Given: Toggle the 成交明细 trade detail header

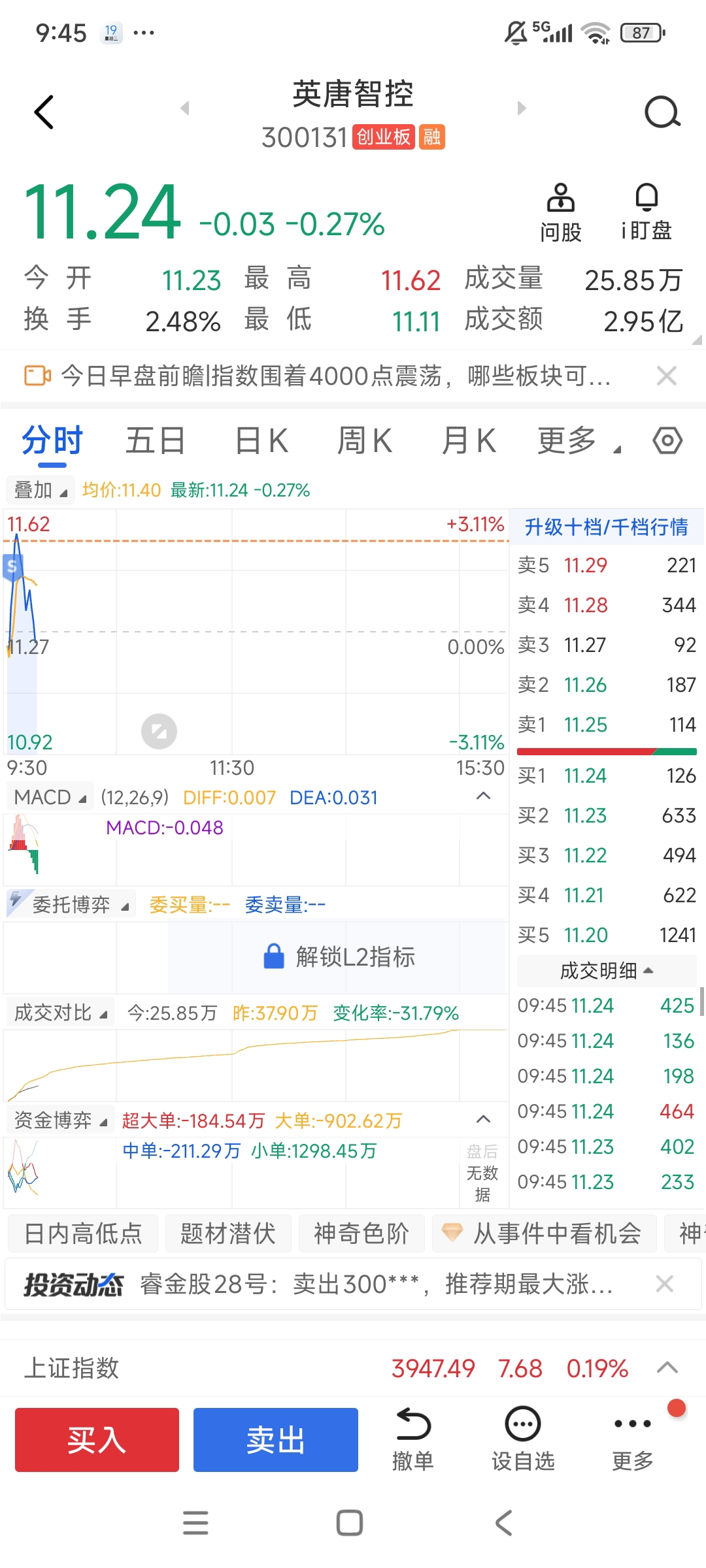Looking at the screenshot, I should (x=607, y=971).
